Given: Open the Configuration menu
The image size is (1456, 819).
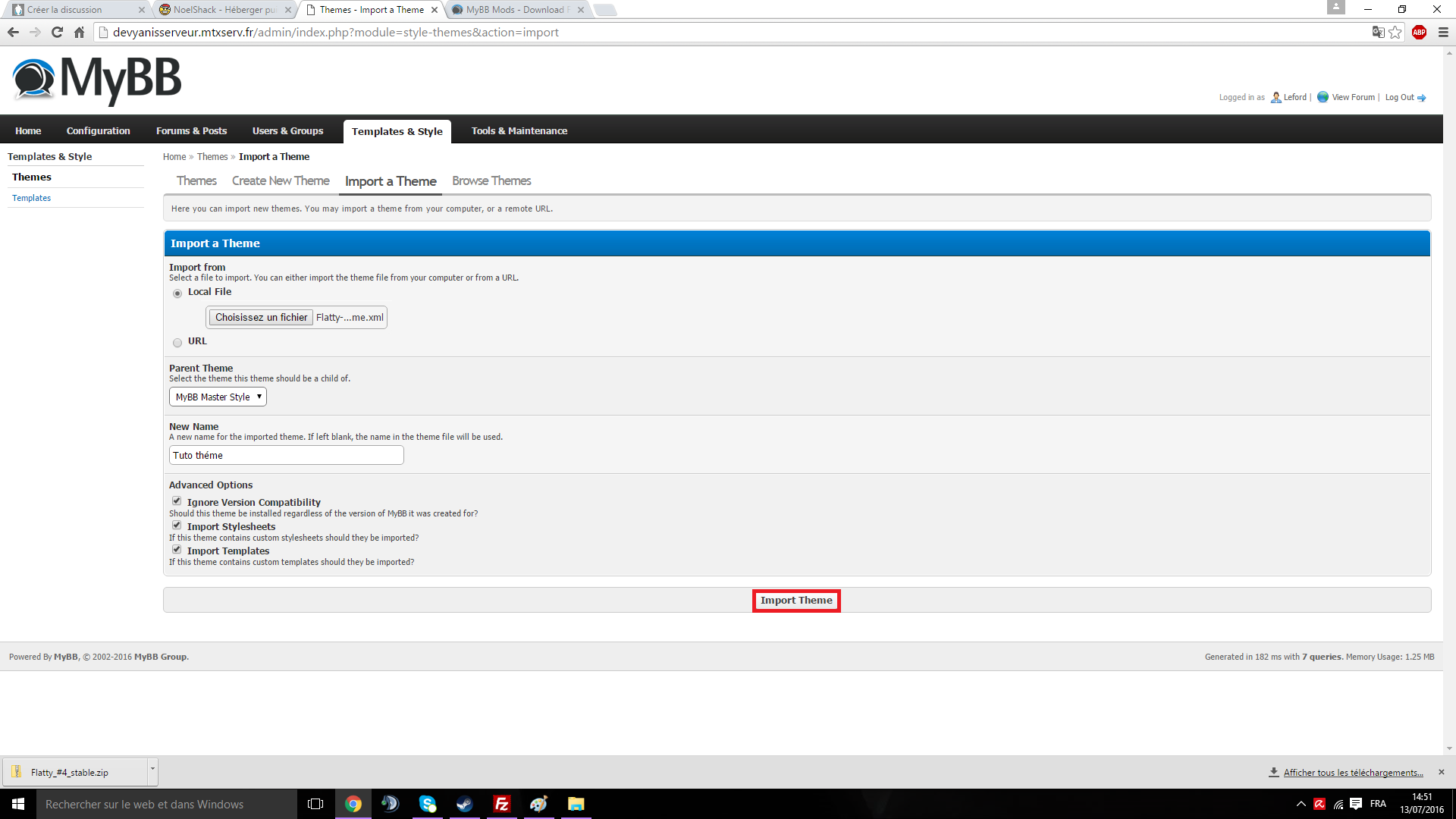Looking at the screenshot, I should click(x=99, y=130).
